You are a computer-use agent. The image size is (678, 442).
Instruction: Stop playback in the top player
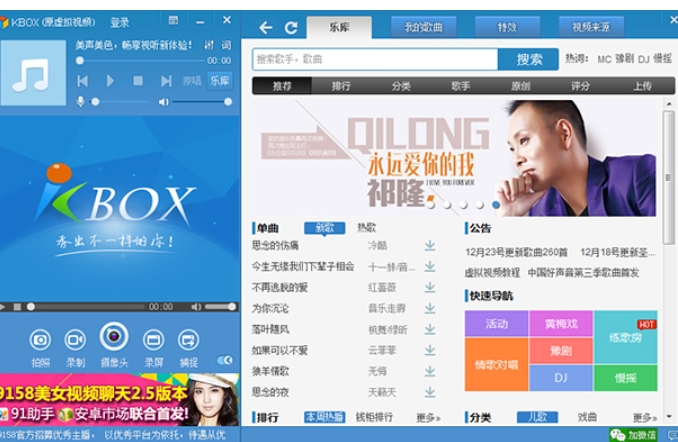[x=138, y=81]
